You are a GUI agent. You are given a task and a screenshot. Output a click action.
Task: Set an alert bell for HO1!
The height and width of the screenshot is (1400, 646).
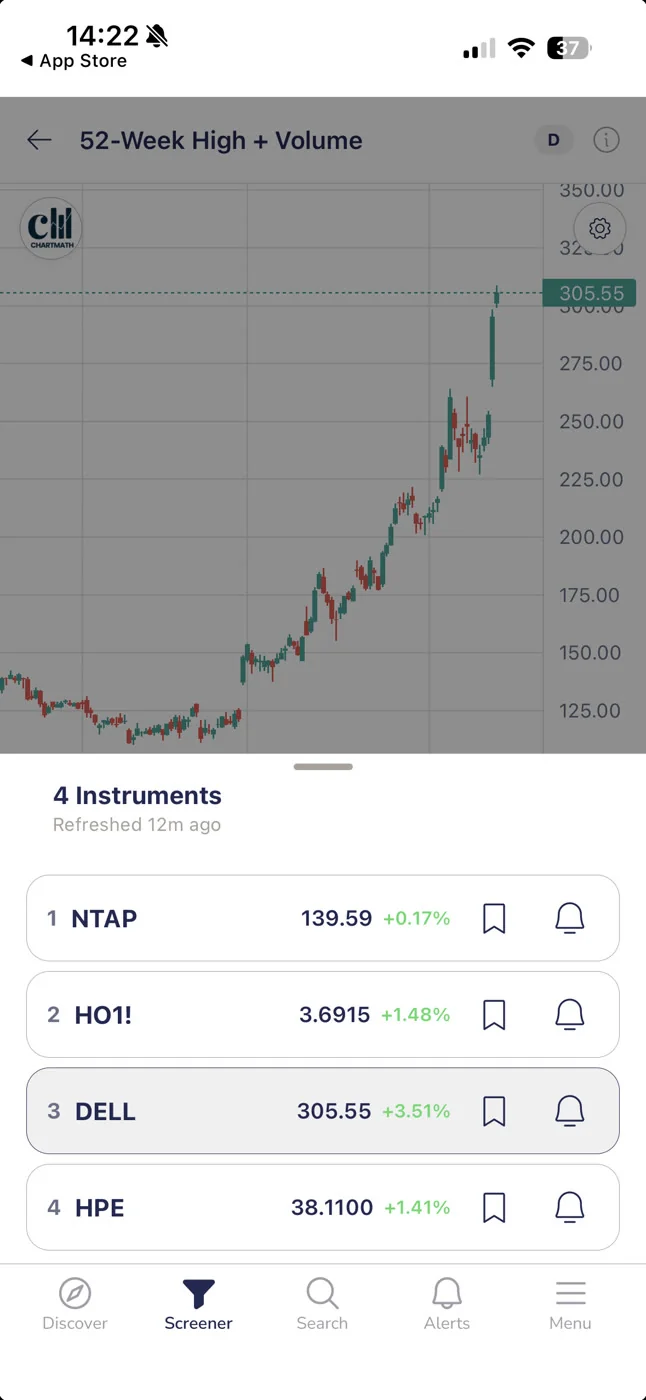[569, 1014]
